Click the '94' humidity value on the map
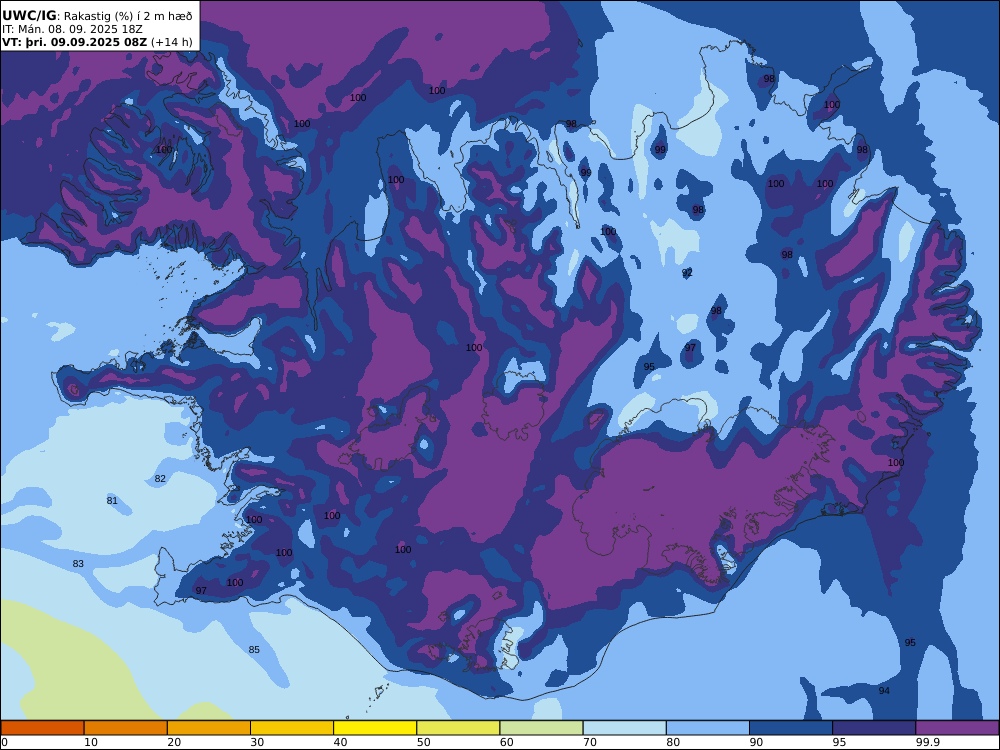Screen dimensions: 1000x750 point(884,691)
